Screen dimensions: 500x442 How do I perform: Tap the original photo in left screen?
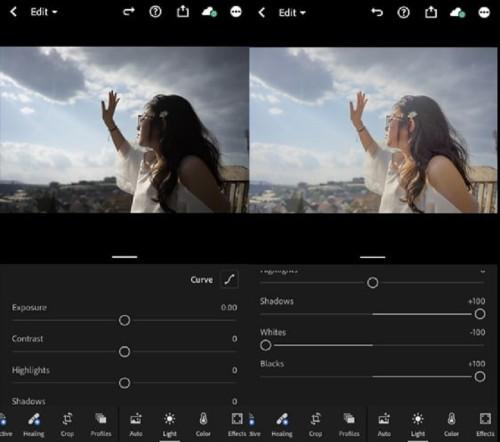[x=124, y=130]
